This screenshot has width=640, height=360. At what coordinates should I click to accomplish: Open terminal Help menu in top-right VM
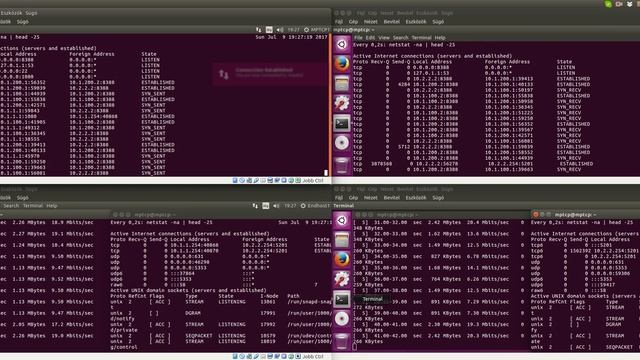tap(440, 38)
